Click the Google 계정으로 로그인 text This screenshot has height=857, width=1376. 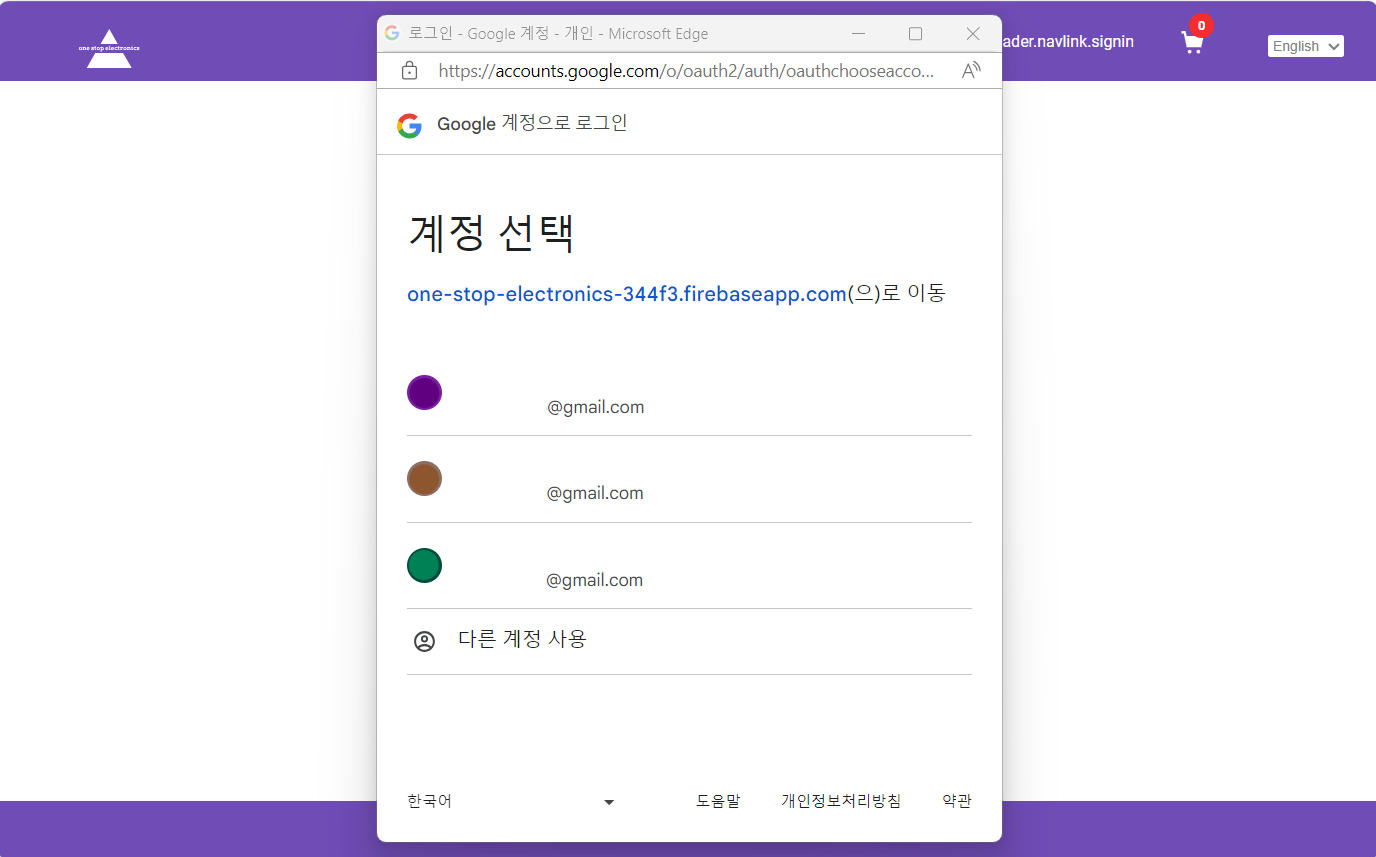pos(532,124)
